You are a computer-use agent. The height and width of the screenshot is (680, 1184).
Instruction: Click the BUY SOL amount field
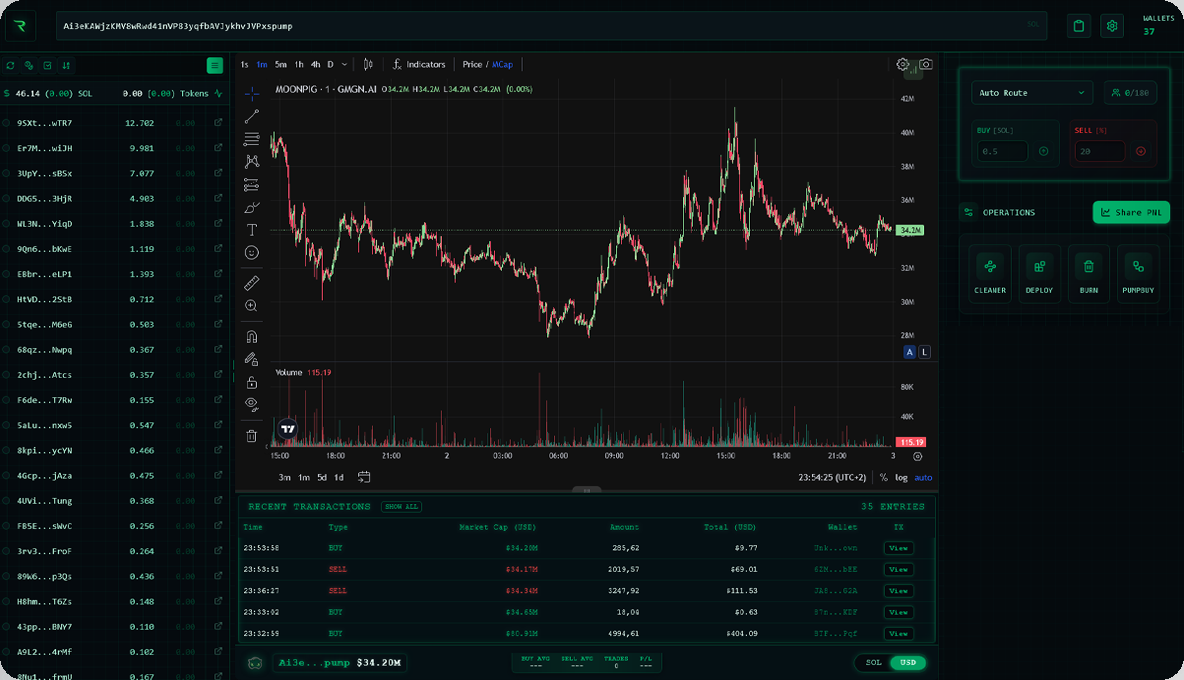pyautogui.click(x=1003, y=151)
